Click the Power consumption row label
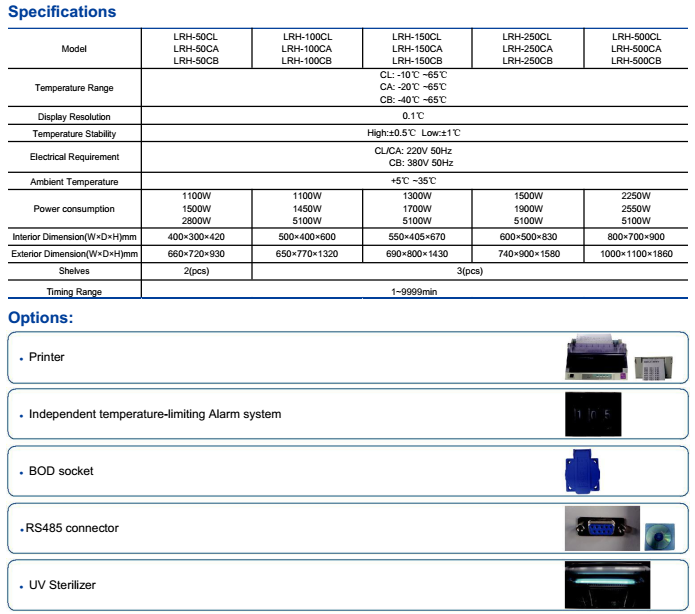 pyautogui.click(x=74, y=209)
